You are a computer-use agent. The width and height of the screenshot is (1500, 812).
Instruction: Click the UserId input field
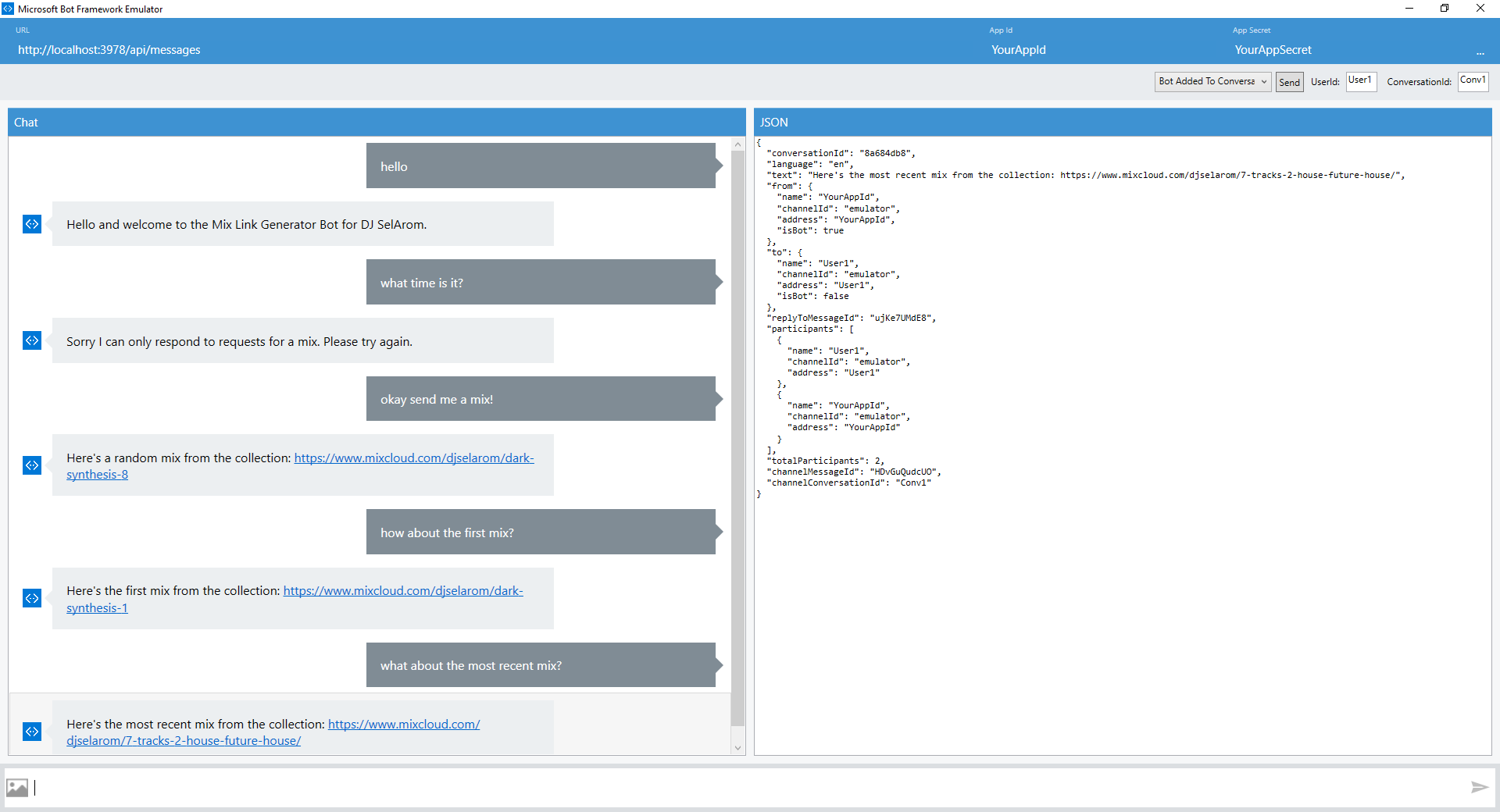(x=1360, y=81)
